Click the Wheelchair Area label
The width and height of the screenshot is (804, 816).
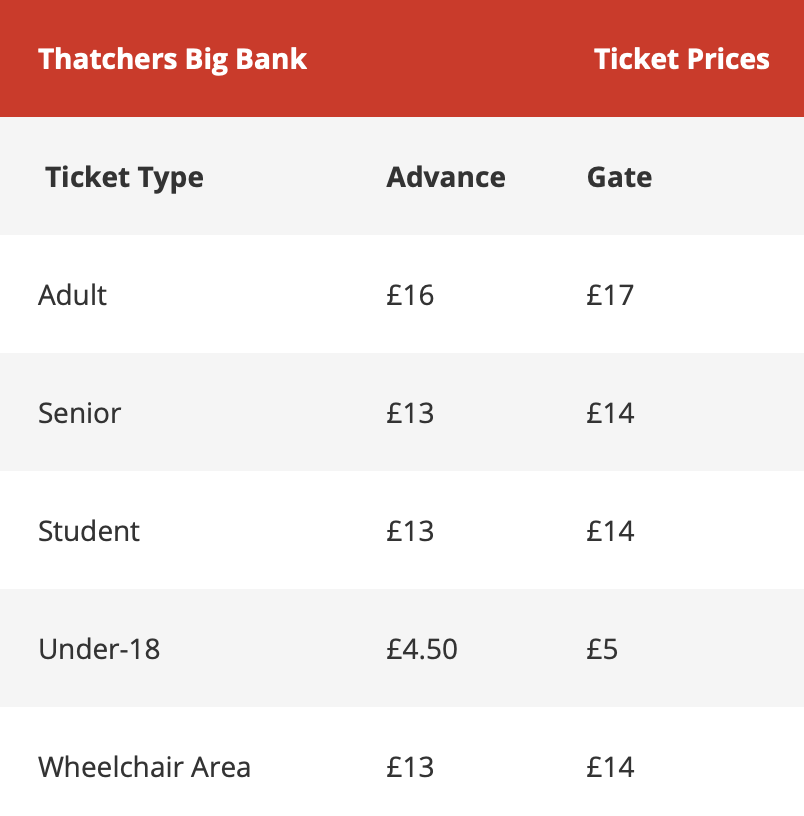[144, 767]
